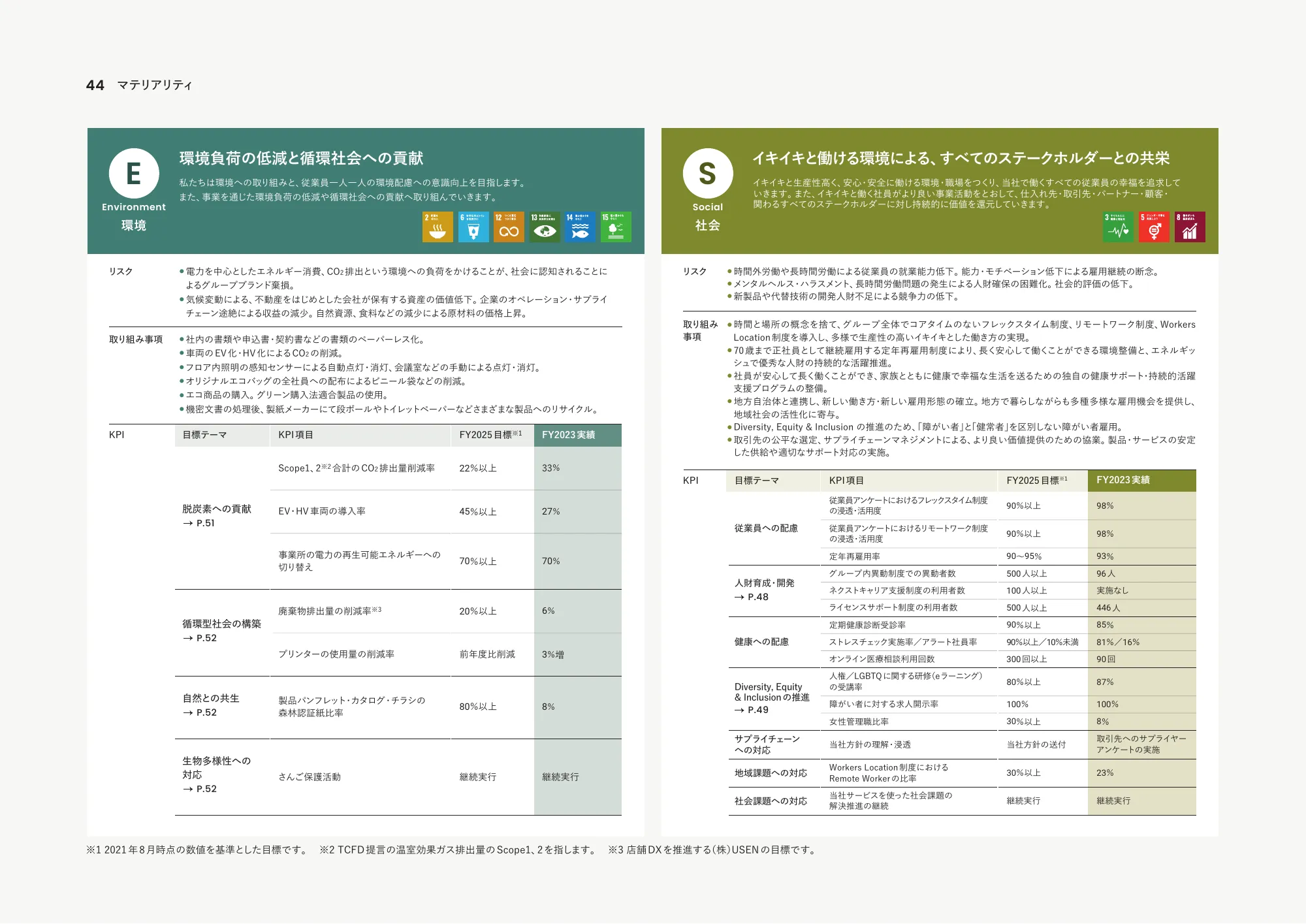Follow the →P.48 link under 人財育成・開発

pos(752,597)
